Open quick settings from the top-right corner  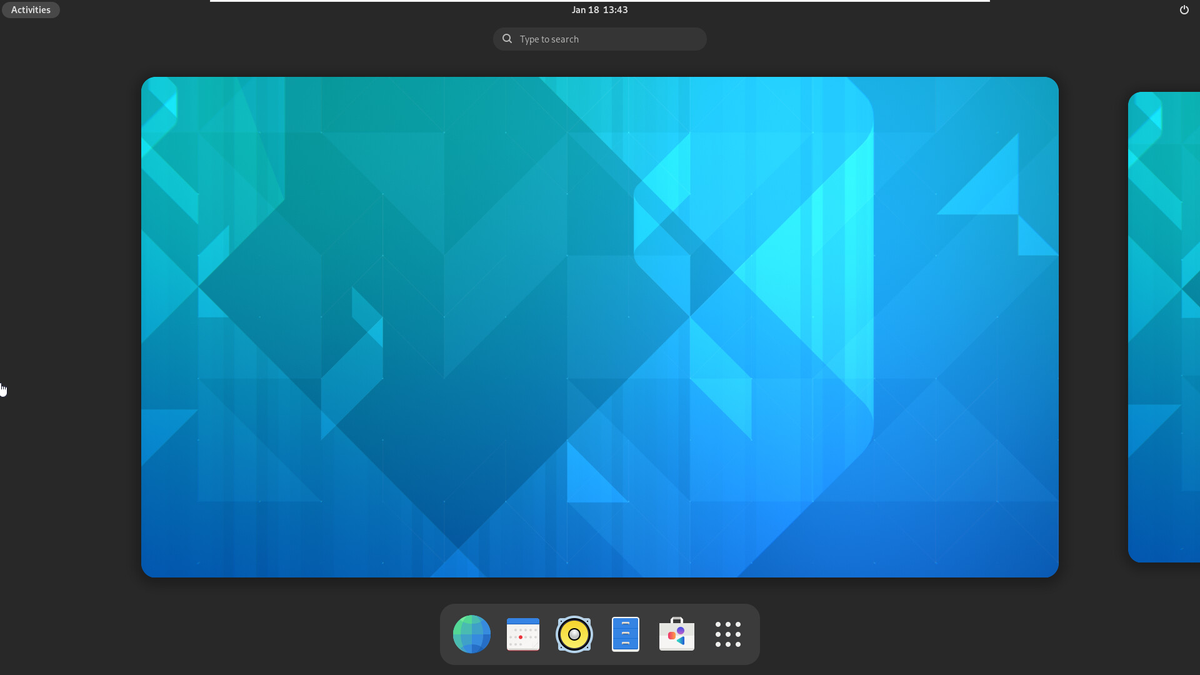tap(1184, 9)
